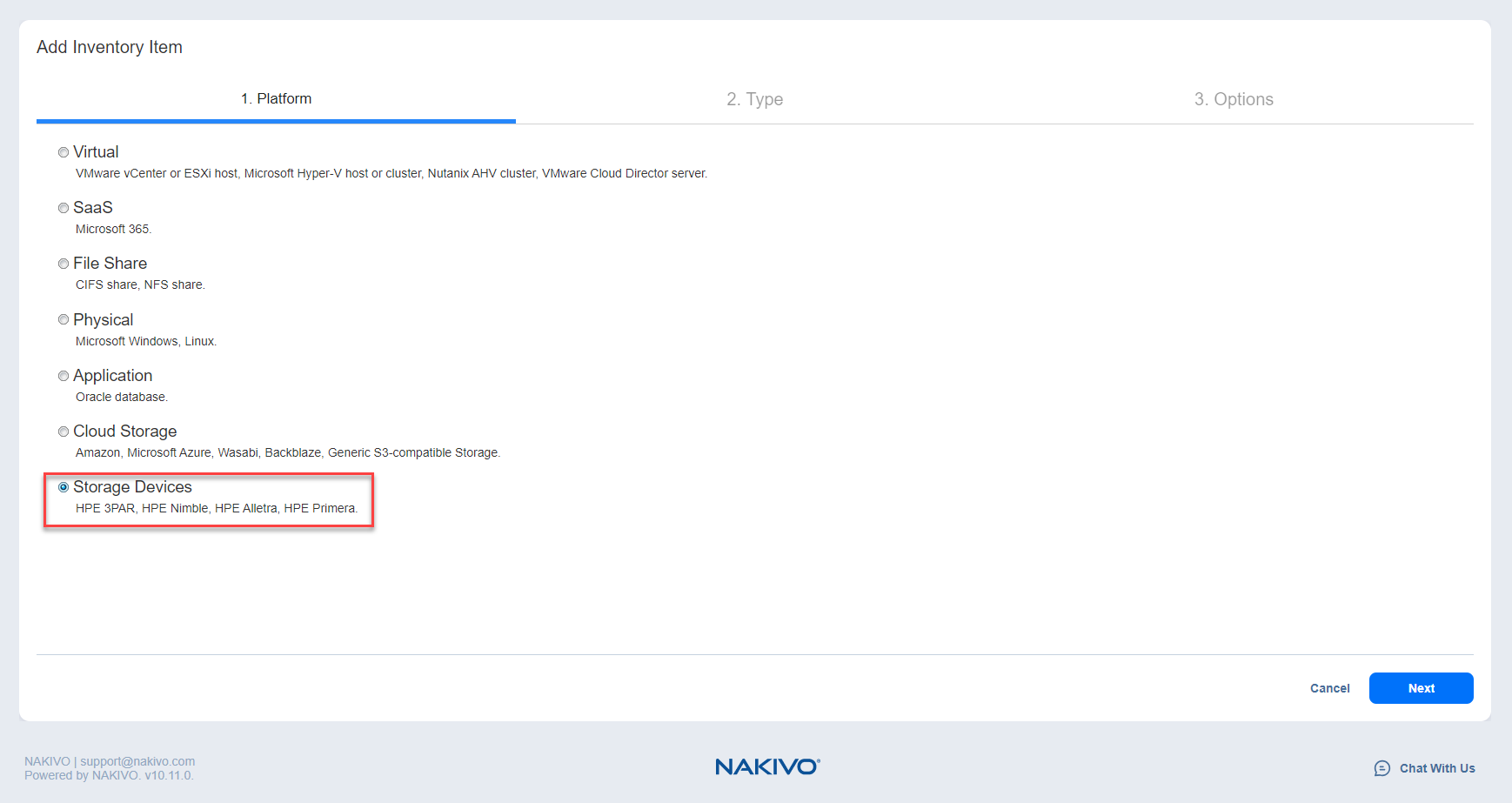Click the Add Inventory Item heading
1512x803 pixels.
110,47
